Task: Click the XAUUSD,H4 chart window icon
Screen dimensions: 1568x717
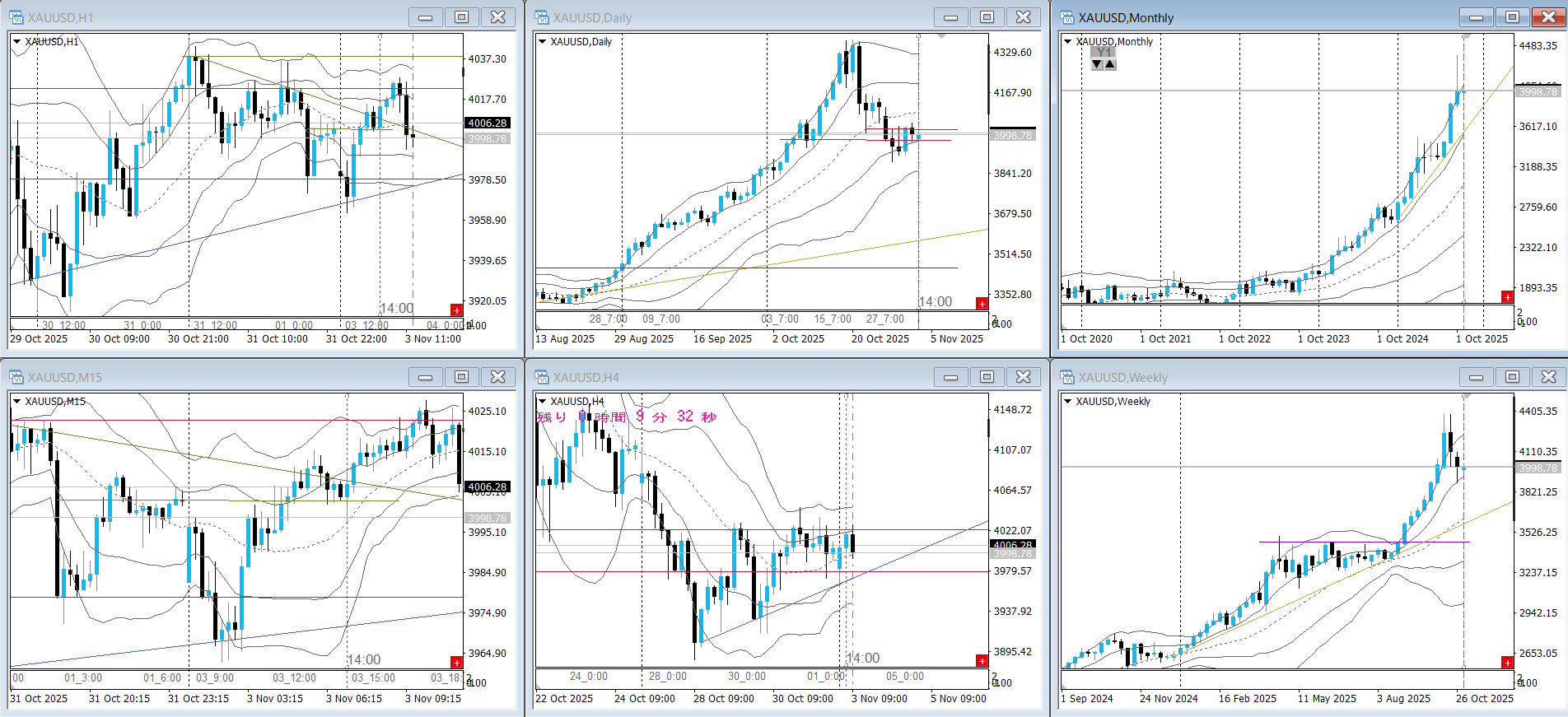Action: (x=542, y=377)
